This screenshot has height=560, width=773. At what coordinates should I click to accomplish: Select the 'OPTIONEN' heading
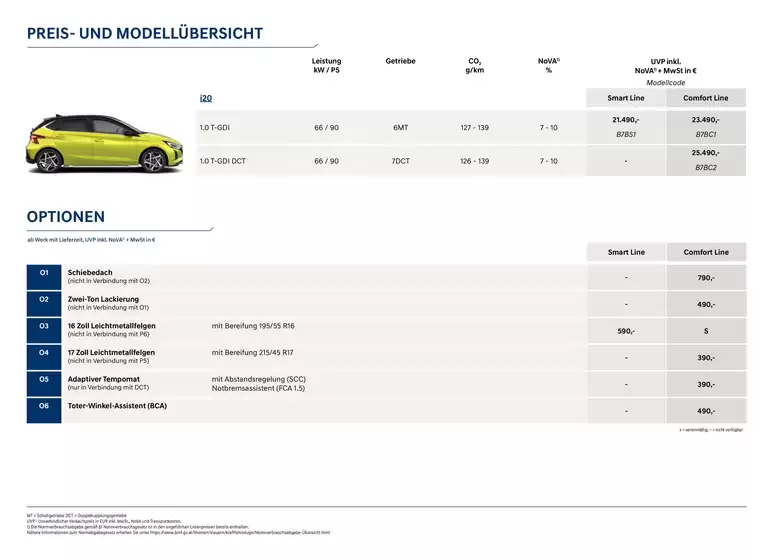coord(66,217)
